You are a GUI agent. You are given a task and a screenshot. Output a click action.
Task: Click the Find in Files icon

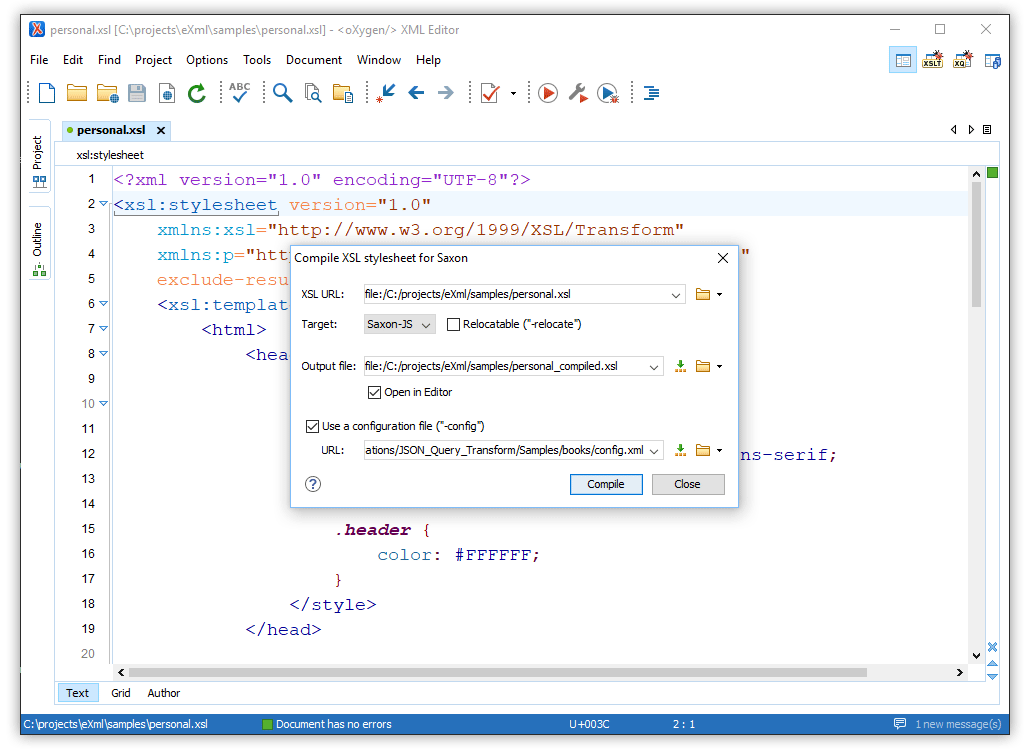click(313, 93)
